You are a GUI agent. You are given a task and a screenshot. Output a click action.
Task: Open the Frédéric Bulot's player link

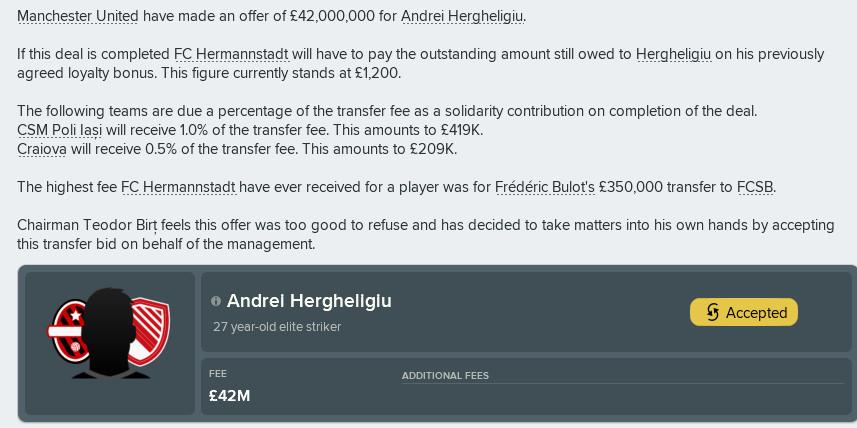(x=545, y=187)
